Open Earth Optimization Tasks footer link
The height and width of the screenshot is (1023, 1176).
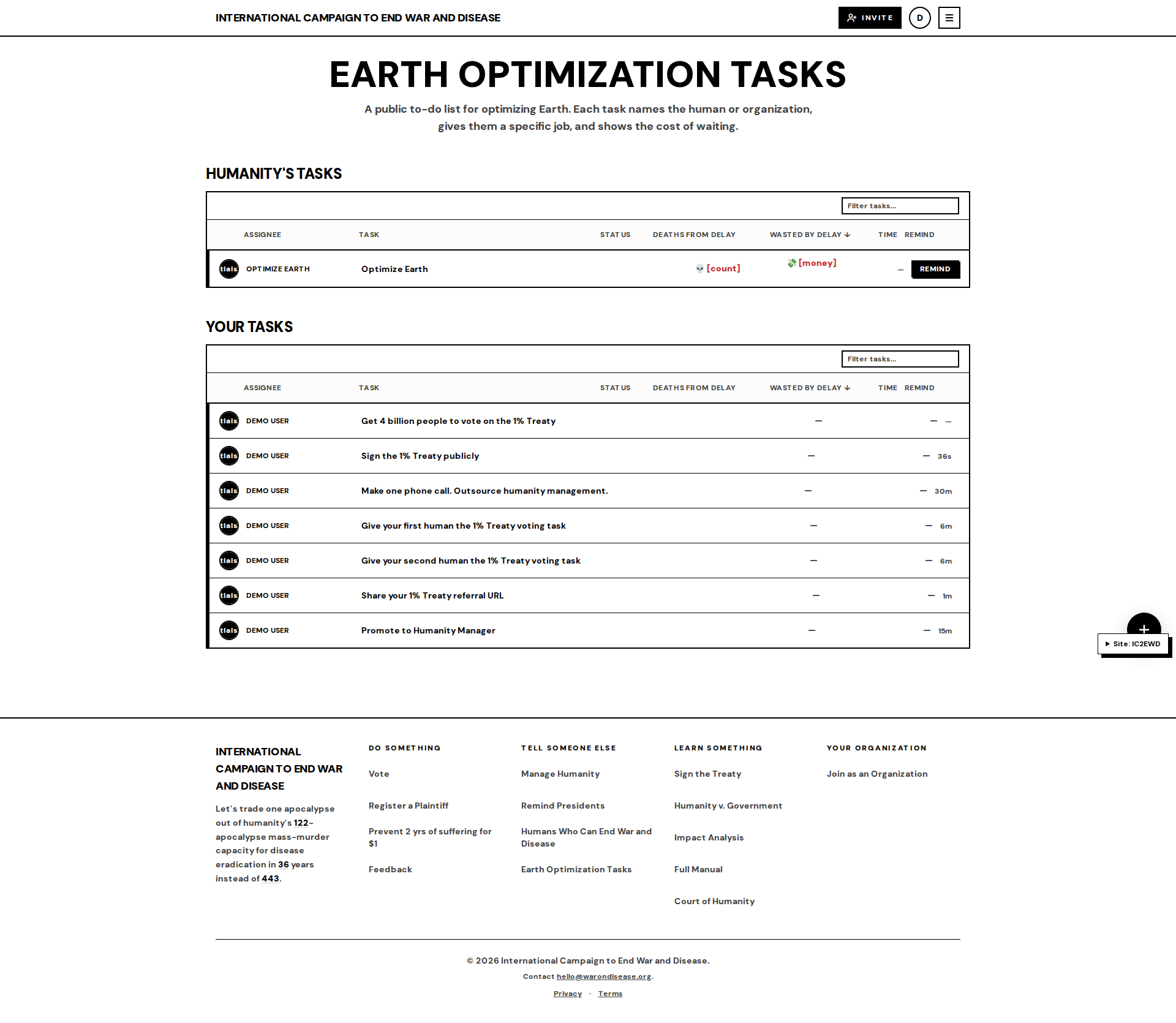(576, 869)
